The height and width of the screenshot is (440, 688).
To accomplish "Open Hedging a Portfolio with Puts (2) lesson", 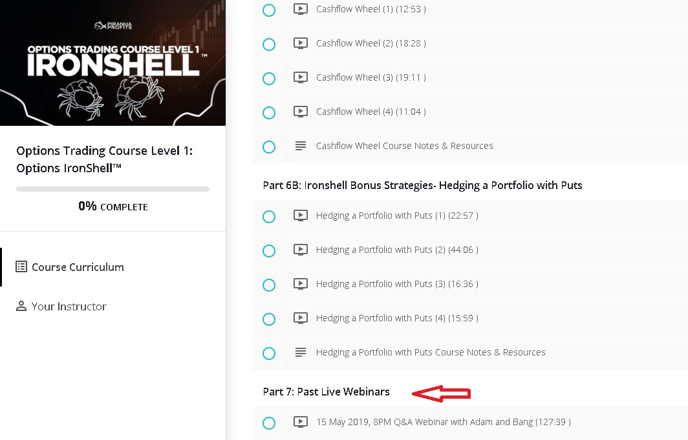I will click(397, 250).
